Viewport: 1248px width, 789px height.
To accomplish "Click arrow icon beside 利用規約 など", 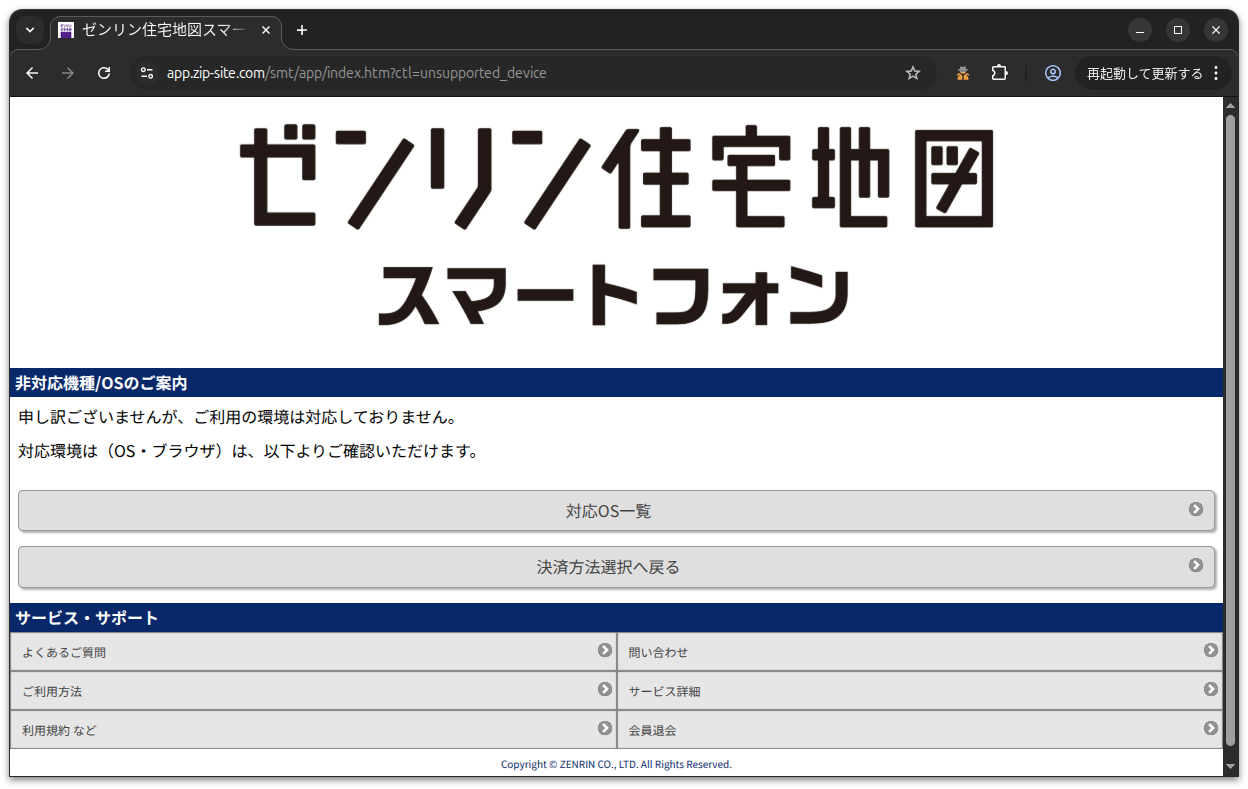I will click(x=605, y=728).
